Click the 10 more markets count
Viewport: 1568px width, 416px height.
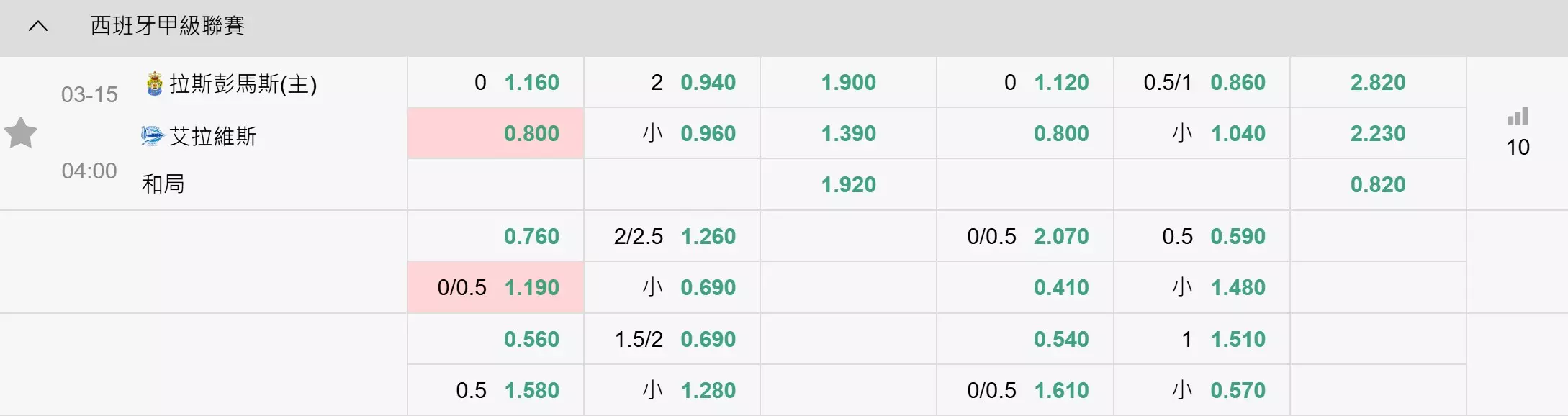click(1518, 147)
